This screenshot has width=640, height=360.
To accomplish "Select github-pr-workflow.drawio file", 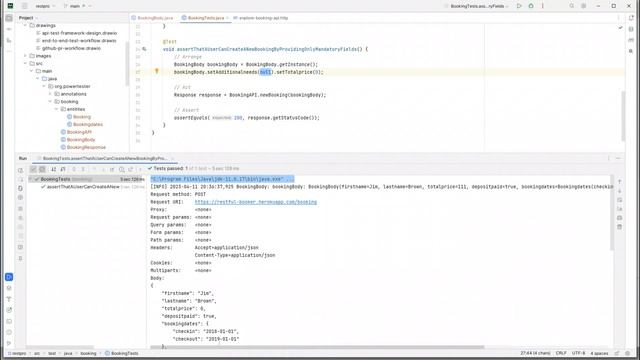I will (x=71, y=48).
